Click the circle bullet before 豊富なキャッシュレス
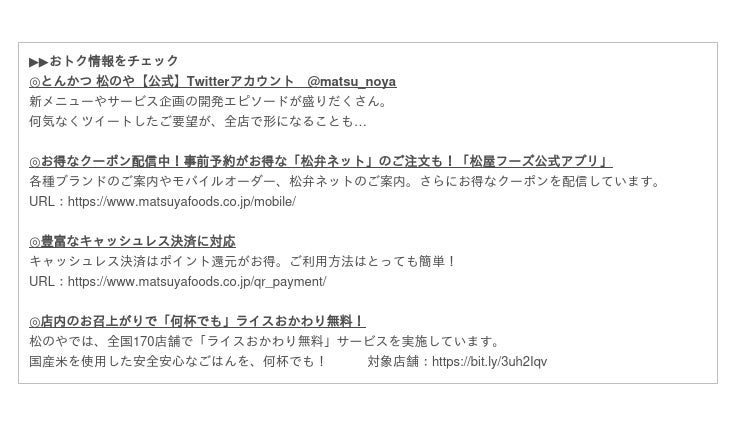This screenshot has height=424, width=740. coord(35,242)
